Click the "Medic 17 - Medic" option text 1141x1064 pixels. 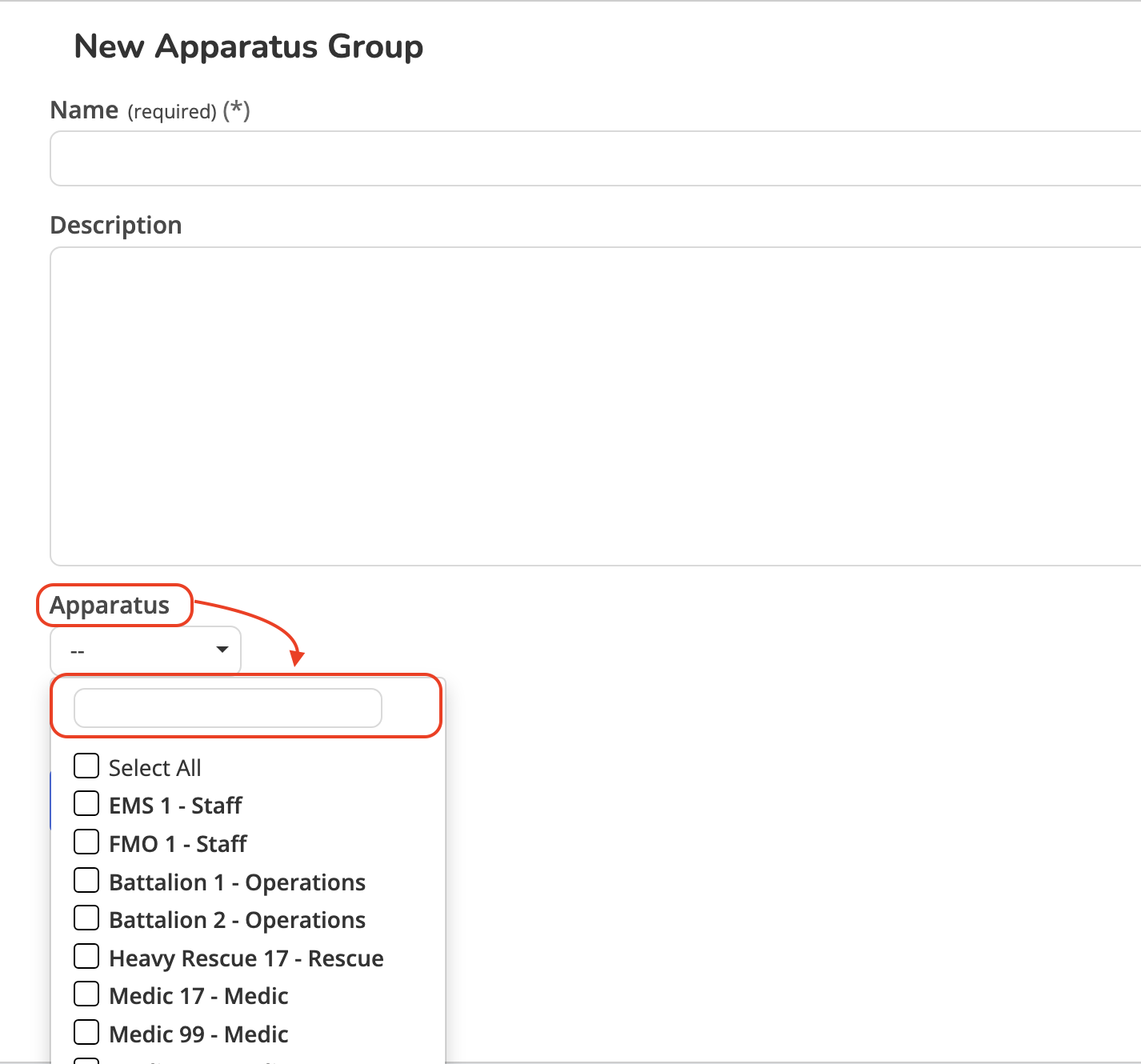click(x=198, y=996)
